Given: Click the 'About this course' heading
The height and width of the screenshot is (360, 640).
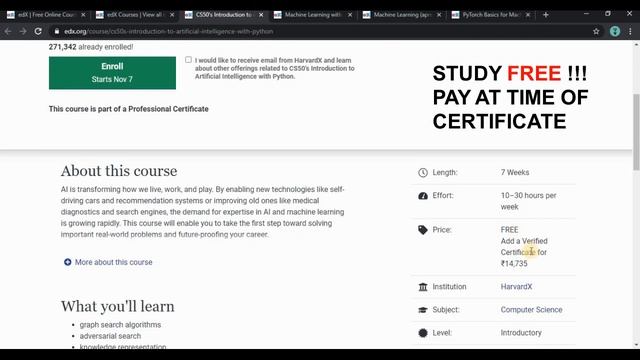Looking at the screenshot, I should click(119, 171).
